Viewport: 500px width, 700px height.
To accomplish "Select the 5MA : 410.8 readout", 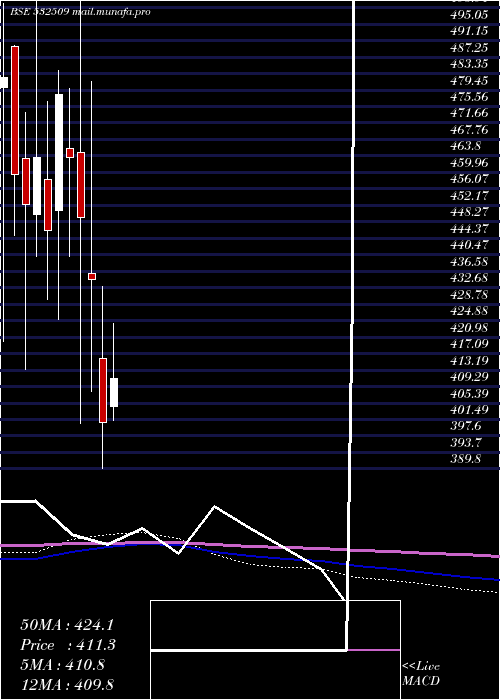I will pyautogui.click(x=62, y=665).
